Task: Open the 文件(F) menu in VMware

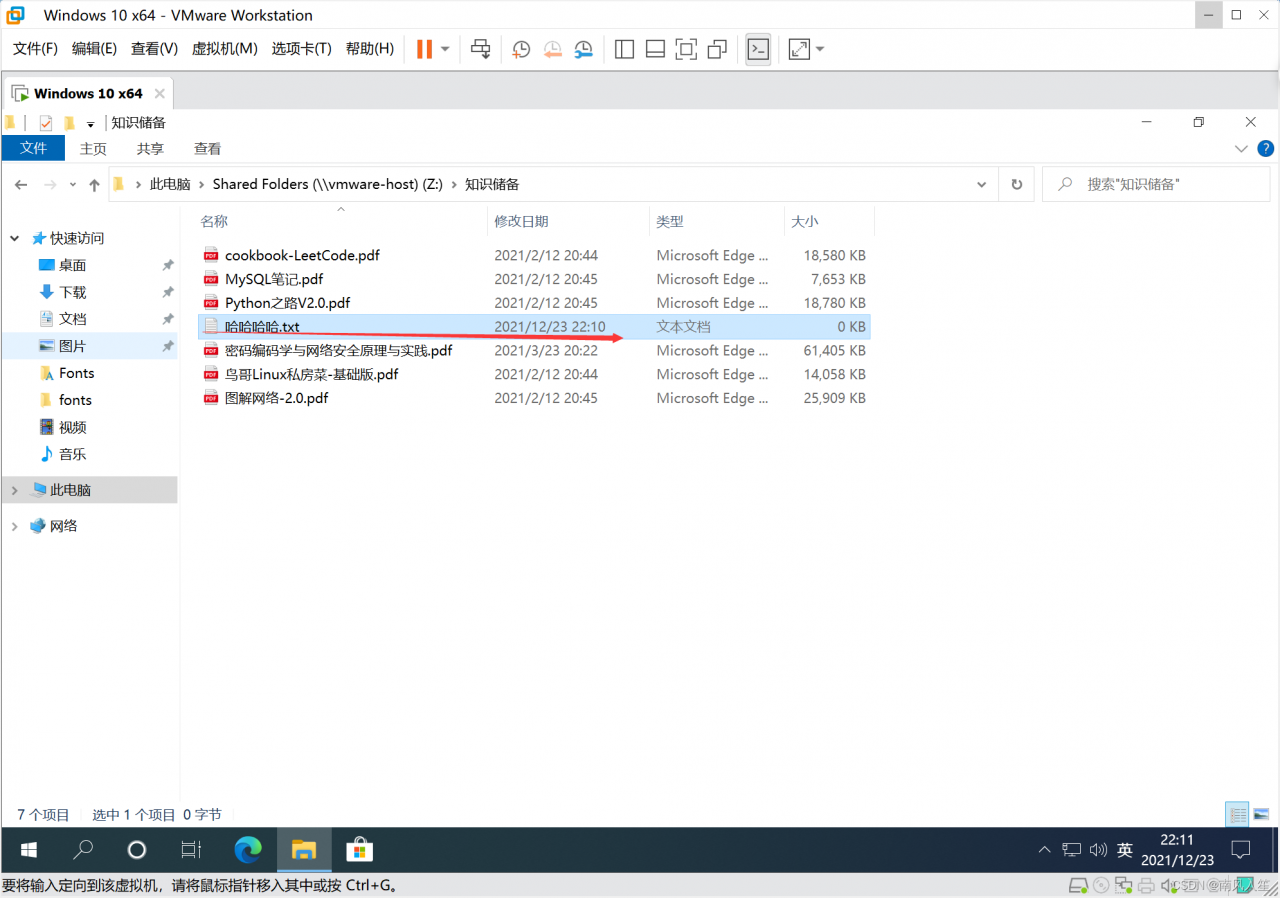Action: pos(35,49)
